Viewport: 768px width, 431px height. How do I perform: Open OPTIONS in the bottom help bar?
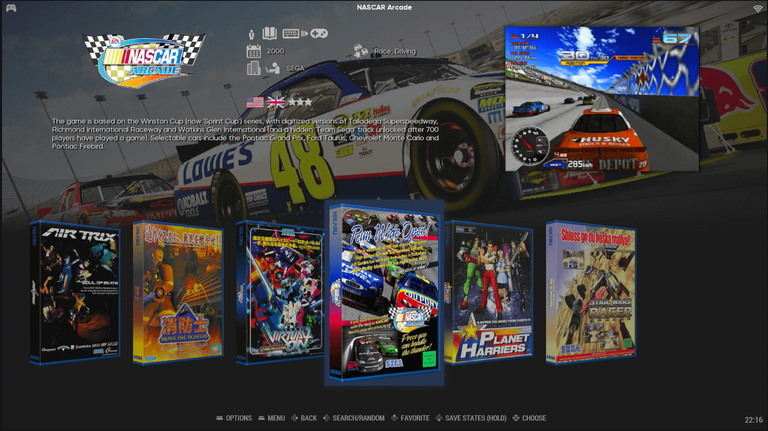[x=234, y=418]
